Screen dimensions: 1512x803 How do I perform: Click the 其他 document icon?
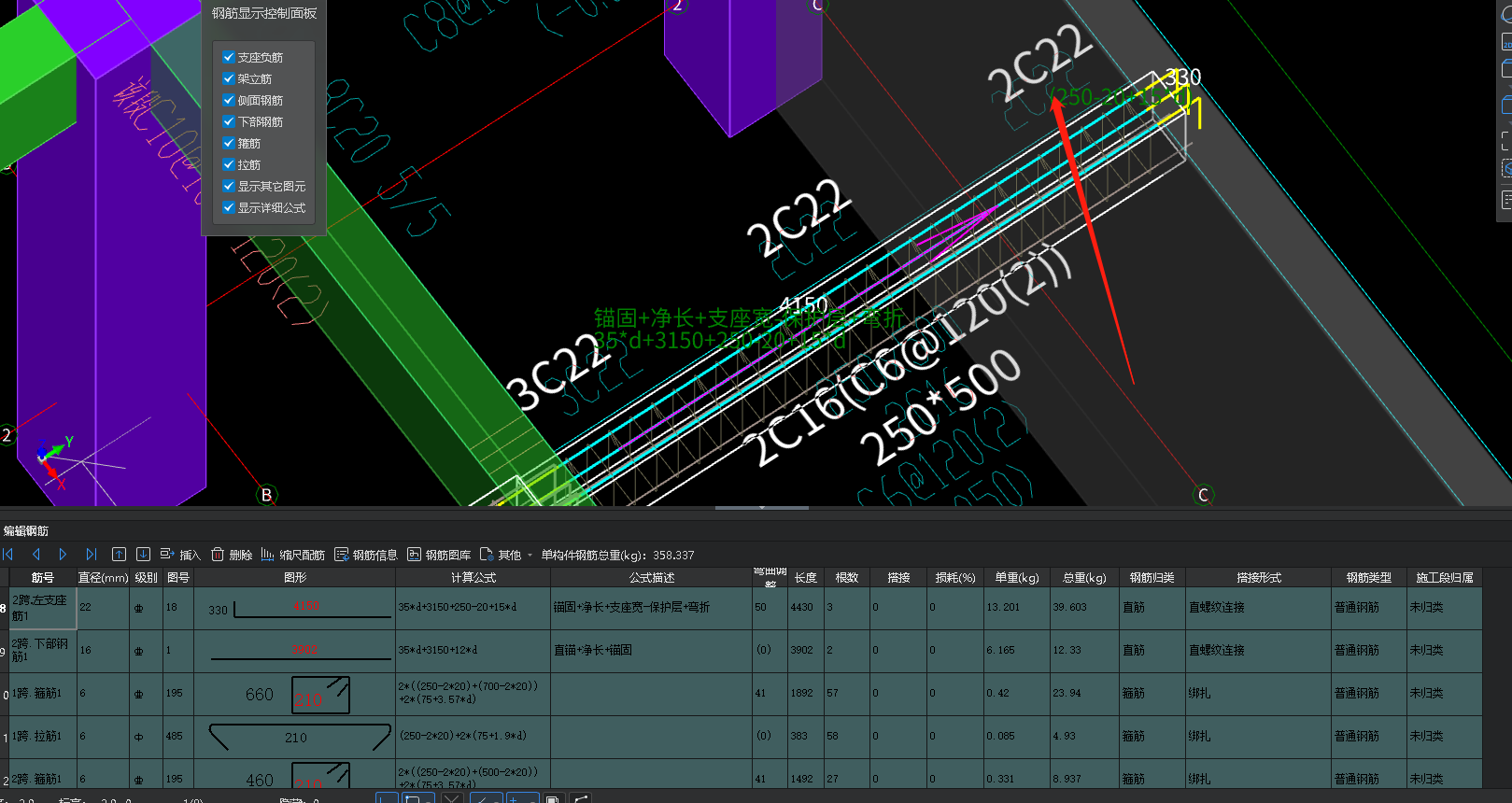[x=486, y=555]
